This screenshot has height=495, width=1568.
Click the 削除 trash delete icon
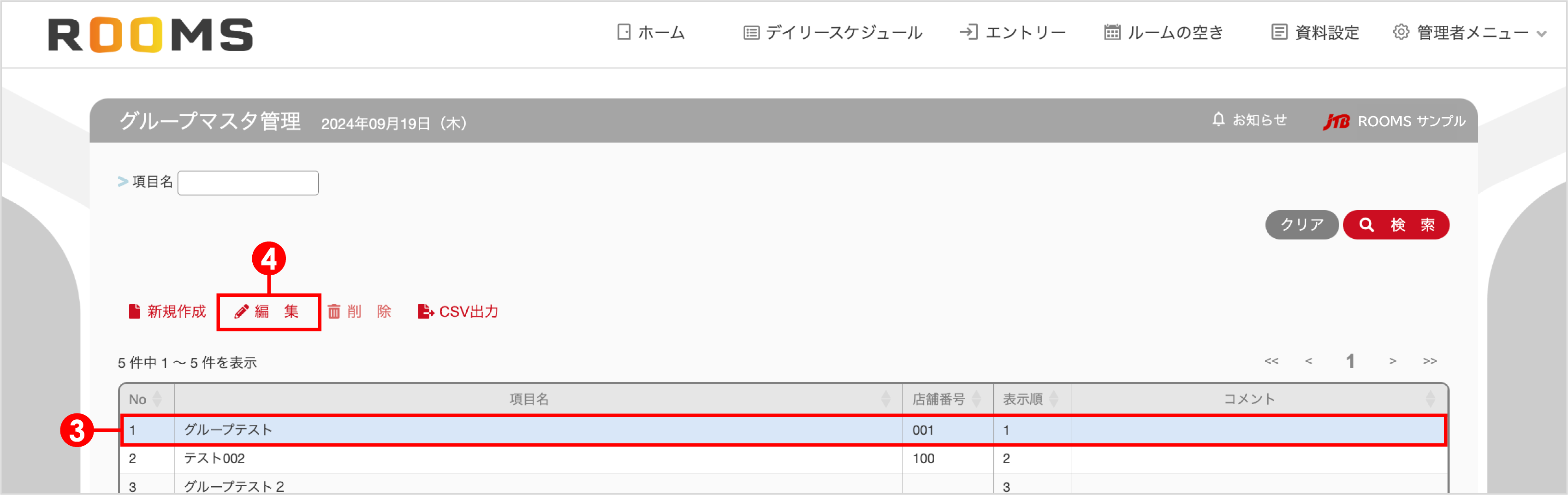point(335,312)
